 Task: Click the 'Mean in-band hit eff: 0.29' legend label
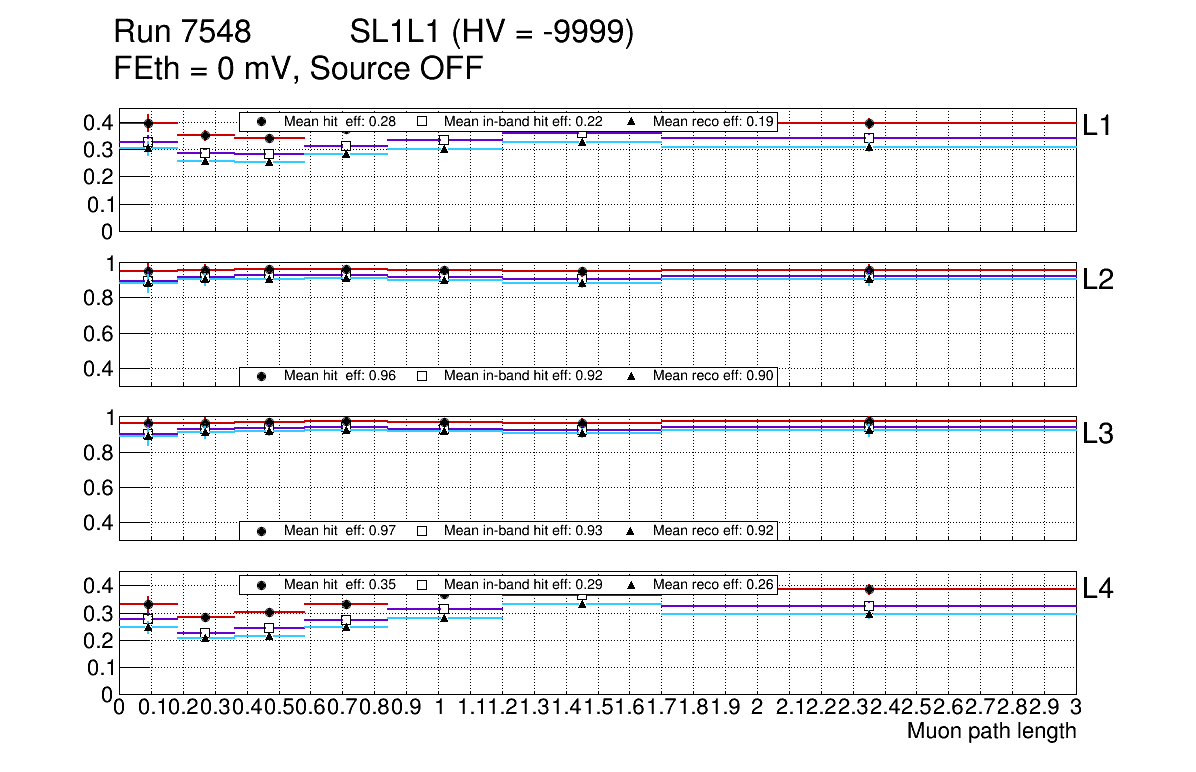pos(523,585)
